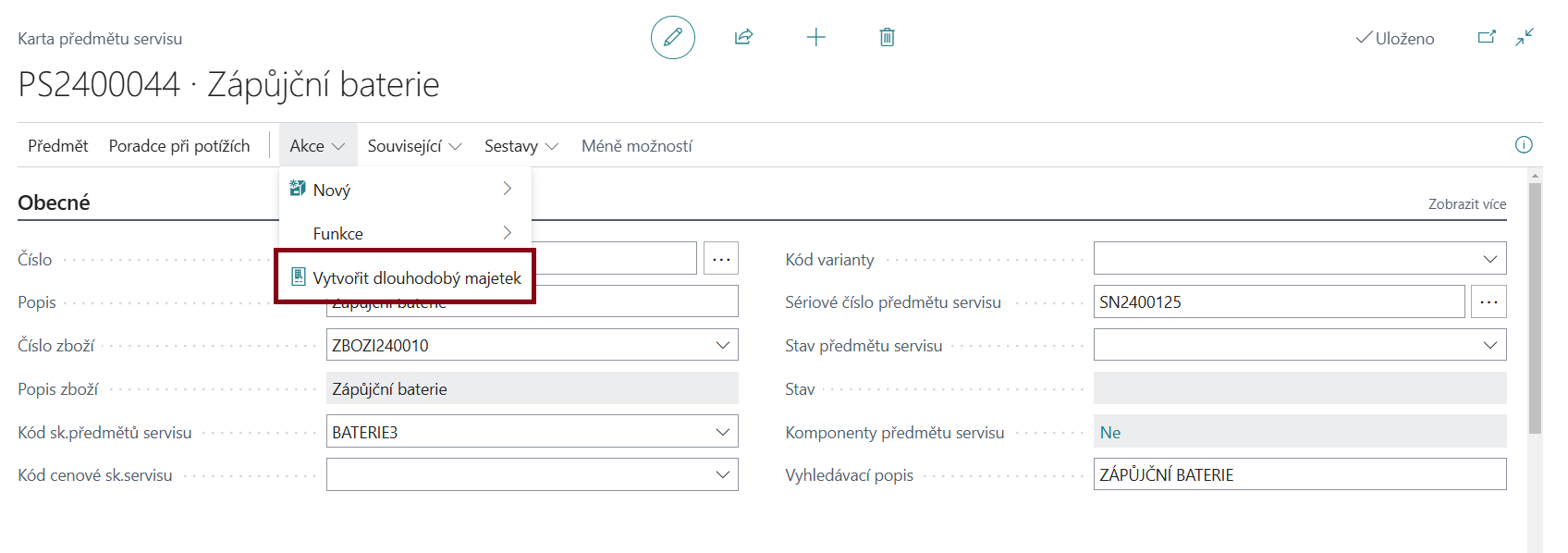
Task: Open Kód varianty dropdown arrow
Action: click(x=1489, y=259)
